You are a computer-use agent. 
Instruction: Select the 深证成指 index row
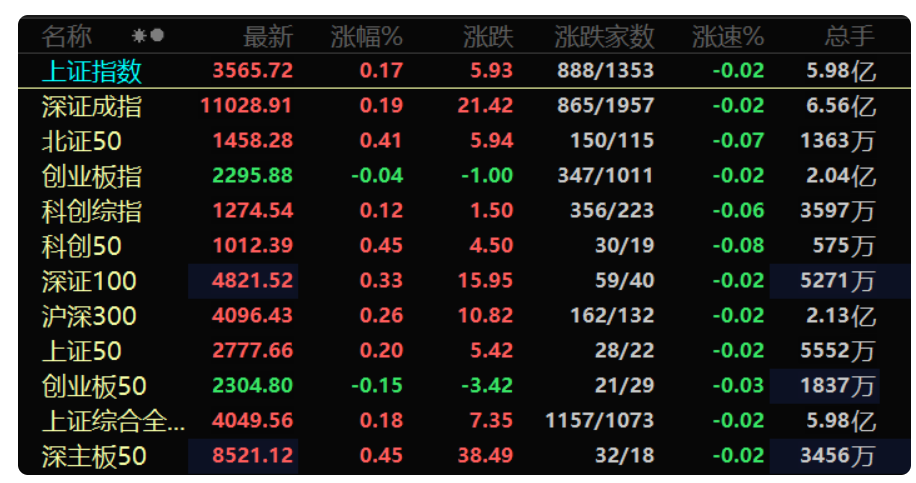point(92,106)
